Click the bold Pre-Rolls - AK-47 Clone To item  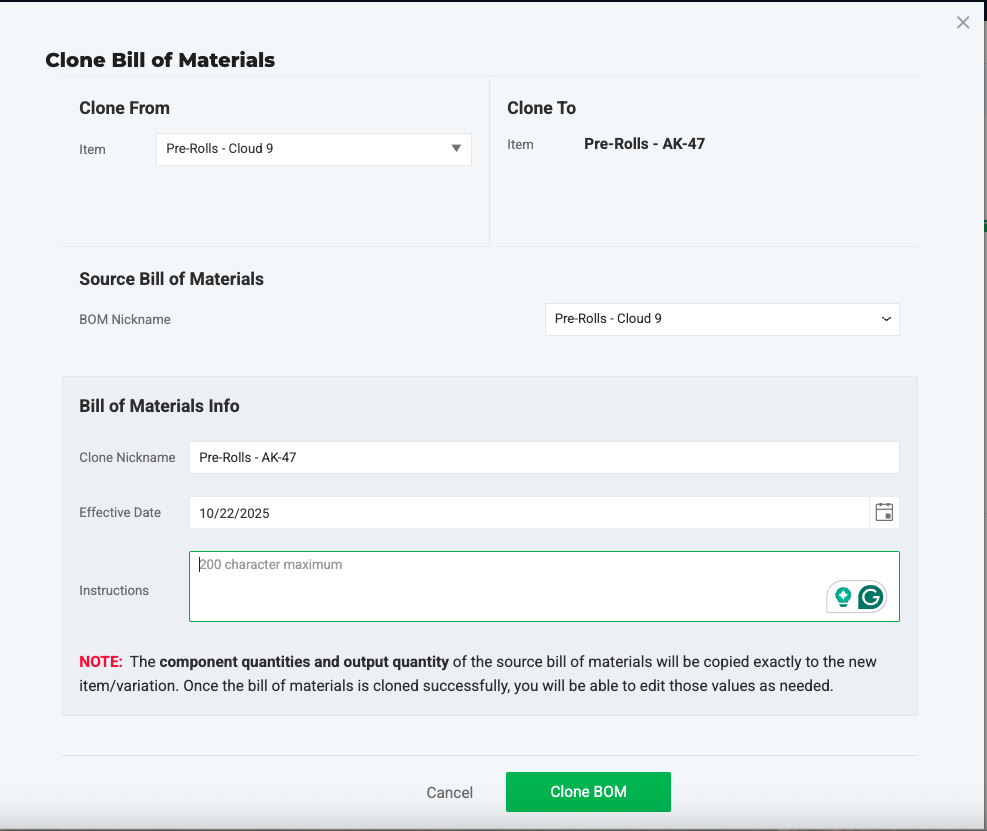[x=644, y=144]
